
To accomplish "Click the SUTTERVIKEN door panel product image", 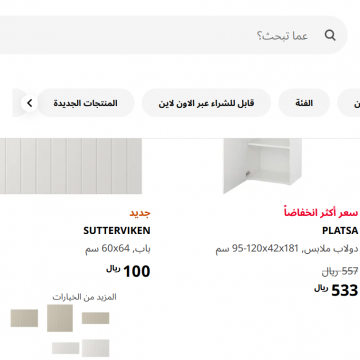I will (71, 166).
